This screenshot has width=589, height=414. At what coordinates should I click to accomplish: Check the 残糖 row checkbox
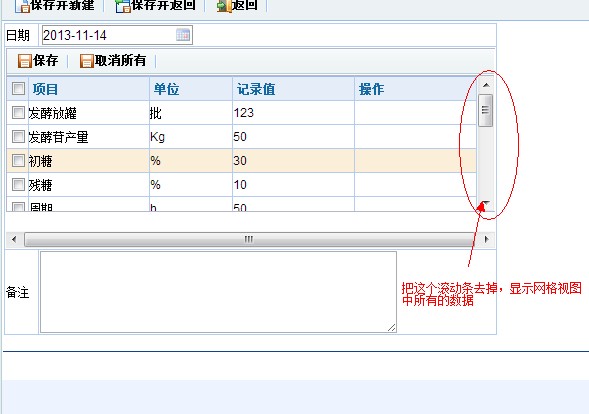[x=18, y=184]
